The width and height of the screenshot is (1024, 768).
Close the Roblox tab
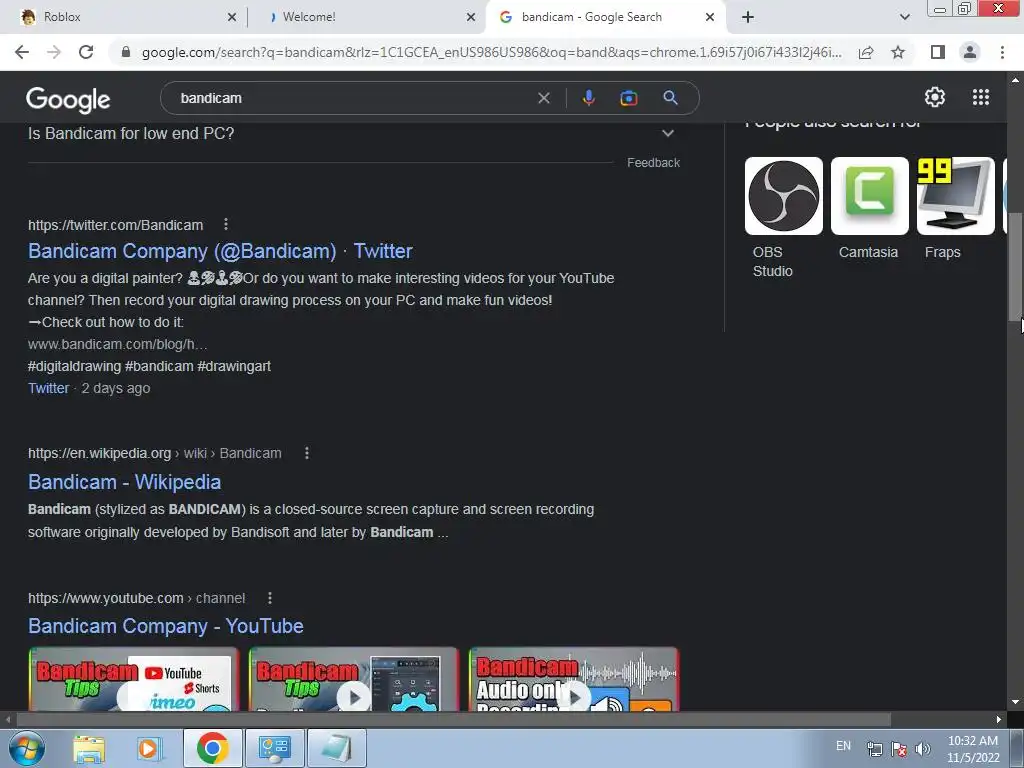pyautogui.click(x=232, y=18)
